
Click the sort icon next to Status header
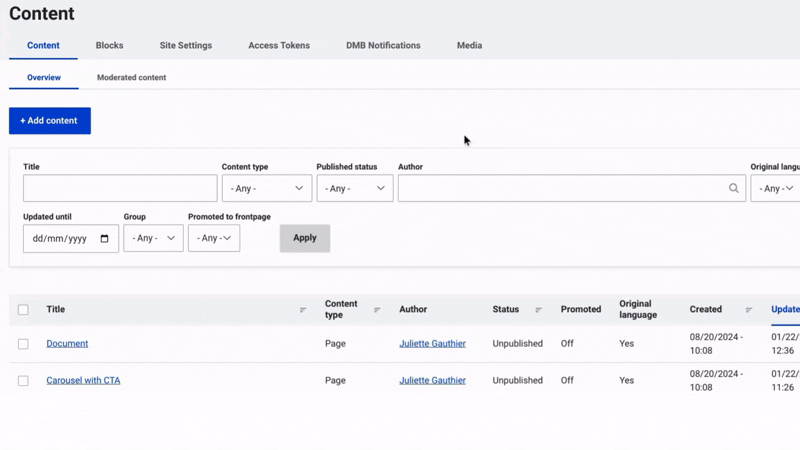pyautogui.click(x=538, y=310)
